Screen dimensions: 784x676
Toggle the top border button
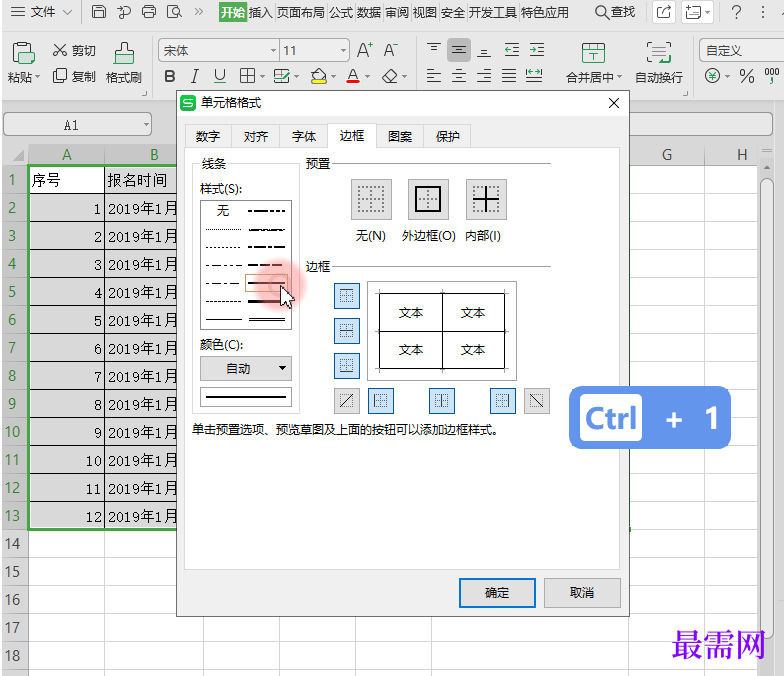click(x=346, y=296)
